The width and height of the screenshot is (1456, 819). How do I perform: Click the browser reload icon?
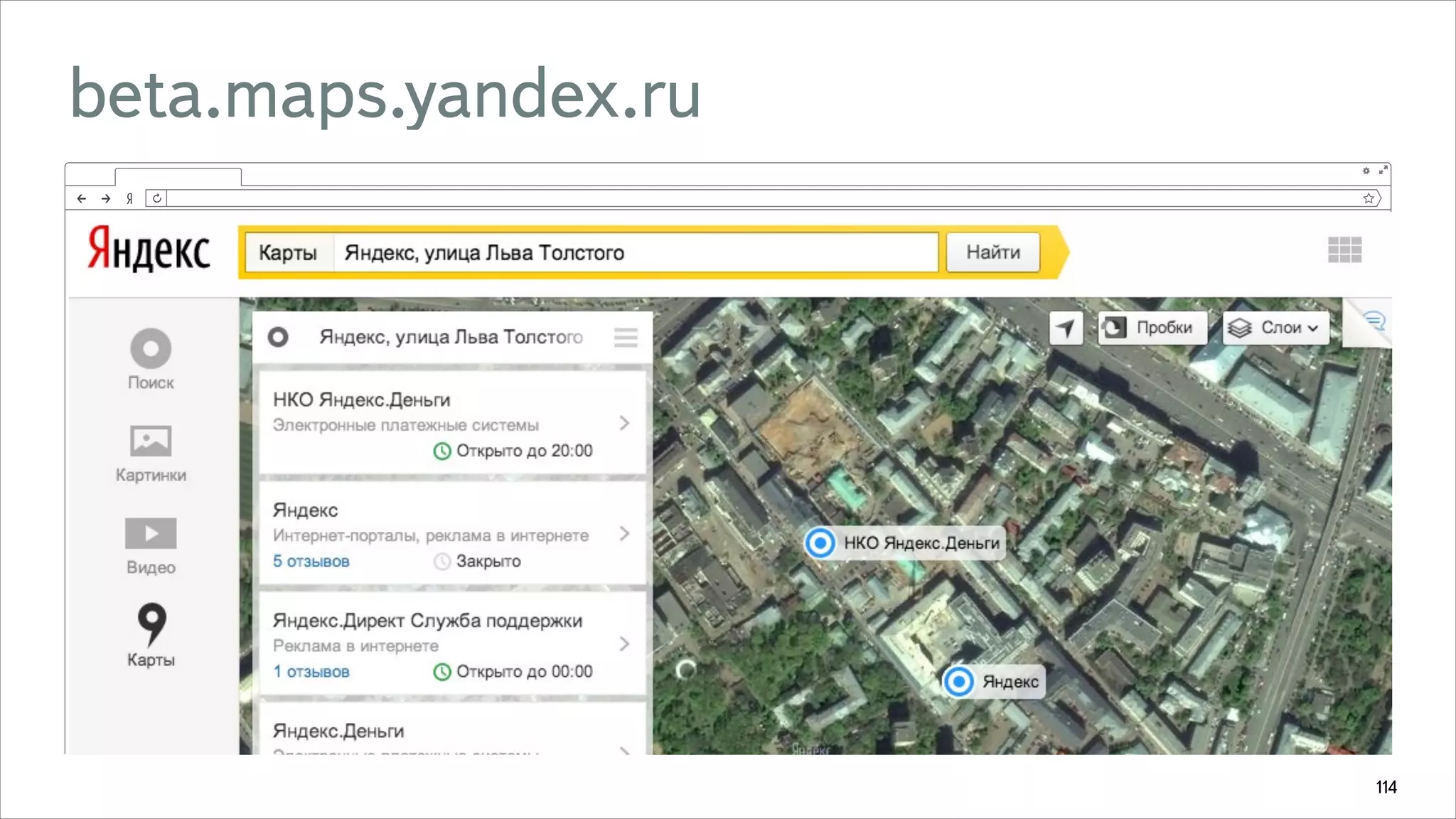pyautogui.click(x=156, y=198)
